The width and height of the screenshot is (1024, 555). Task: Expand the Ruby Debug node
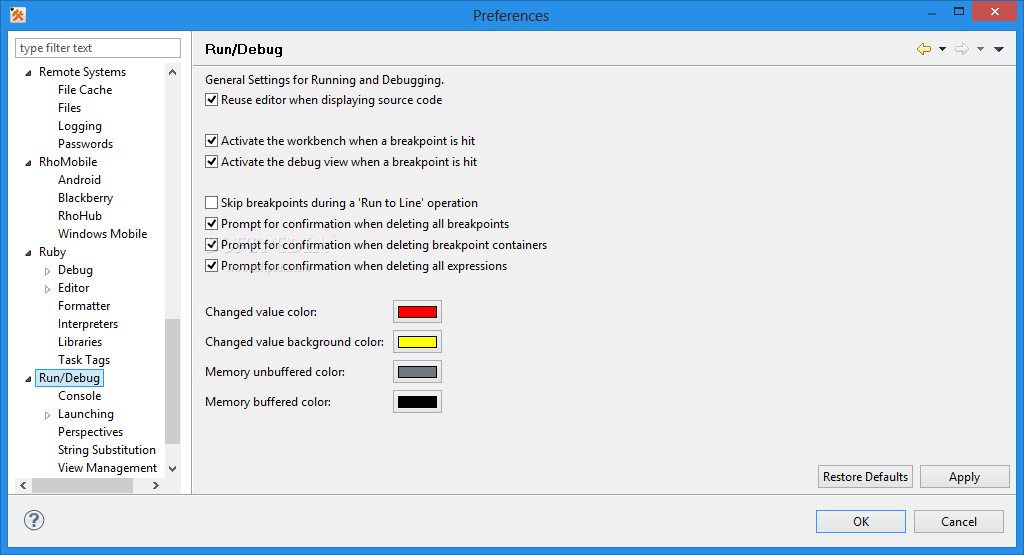tap(47, 271)
